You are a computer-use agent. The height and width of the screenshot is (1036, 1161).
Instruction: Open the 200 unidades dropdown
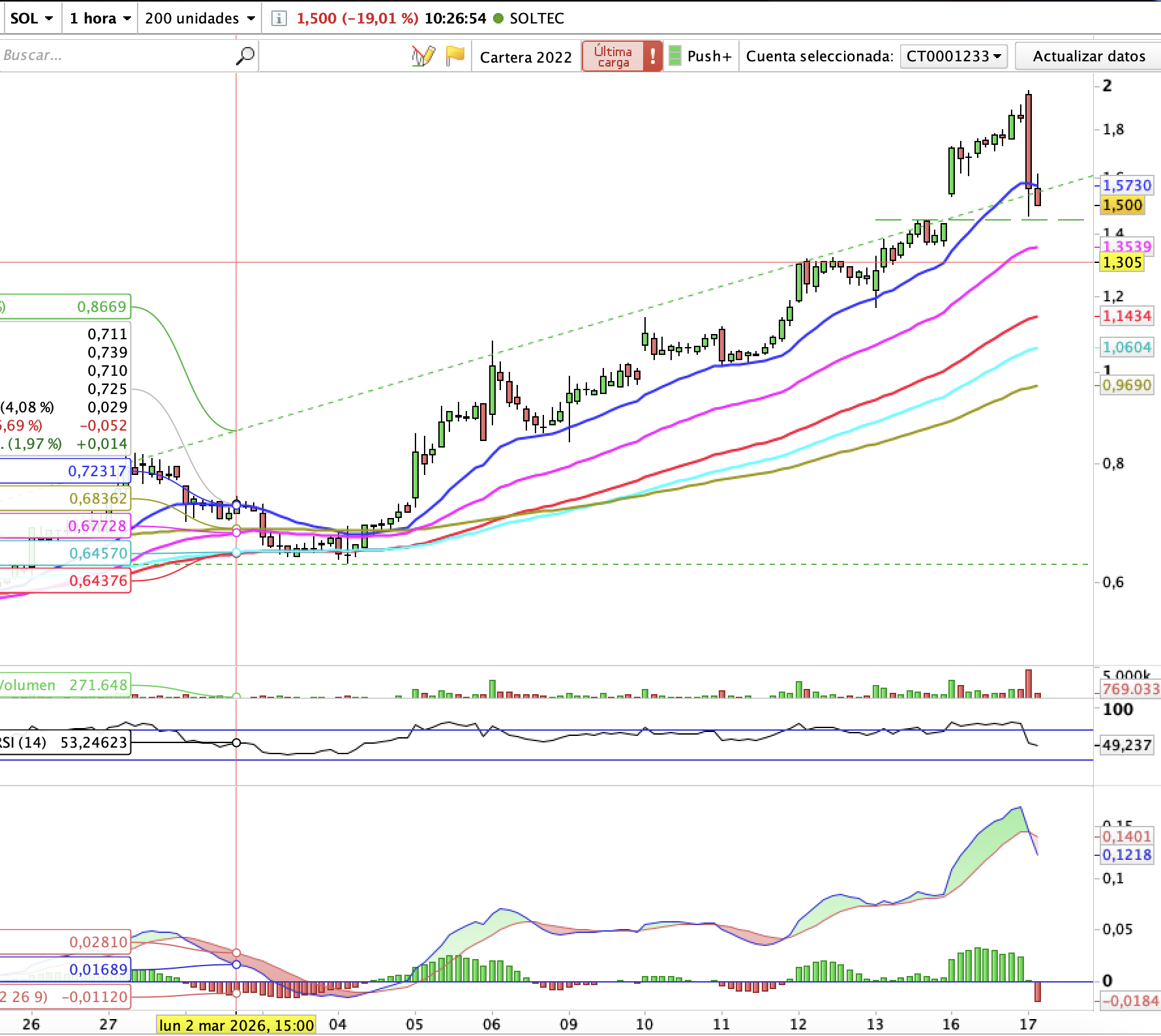(x=199, y=18)
